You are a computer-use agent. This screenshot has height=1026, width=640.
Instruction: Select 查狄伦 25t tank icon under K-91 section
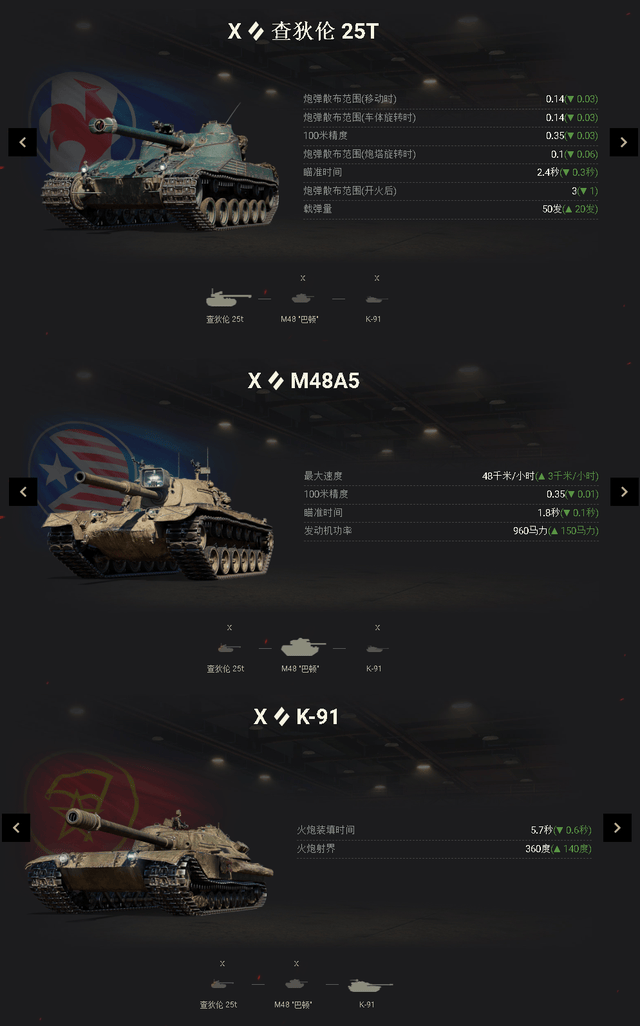click(x=222, y=984)
